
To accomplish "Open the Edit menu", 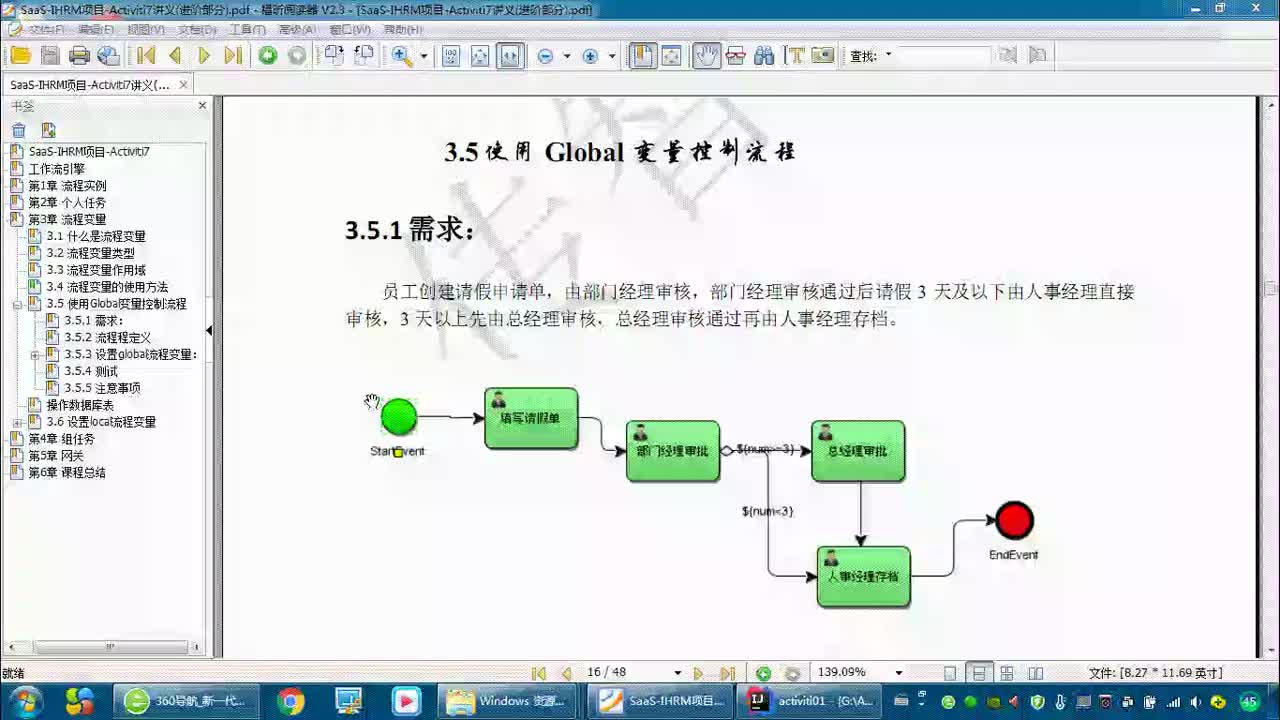I will tap(96, 30).
